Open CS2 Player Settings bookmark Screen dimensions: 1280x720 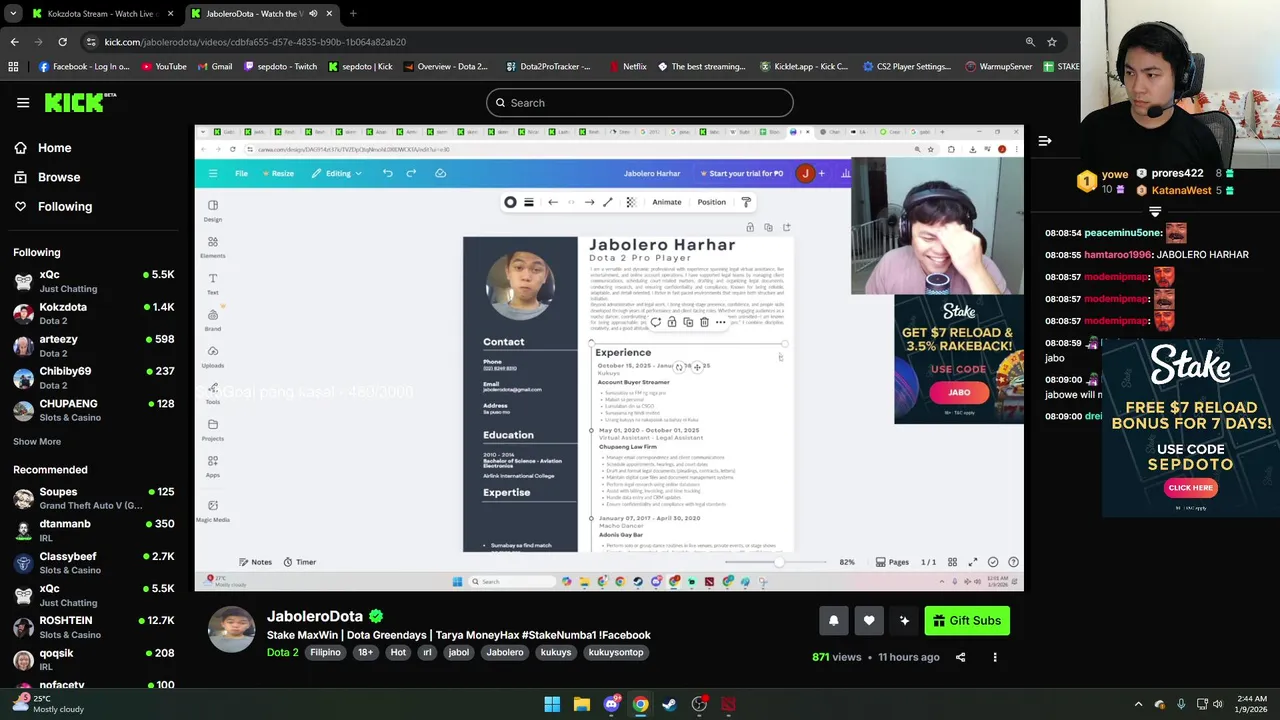coord(906,67)
